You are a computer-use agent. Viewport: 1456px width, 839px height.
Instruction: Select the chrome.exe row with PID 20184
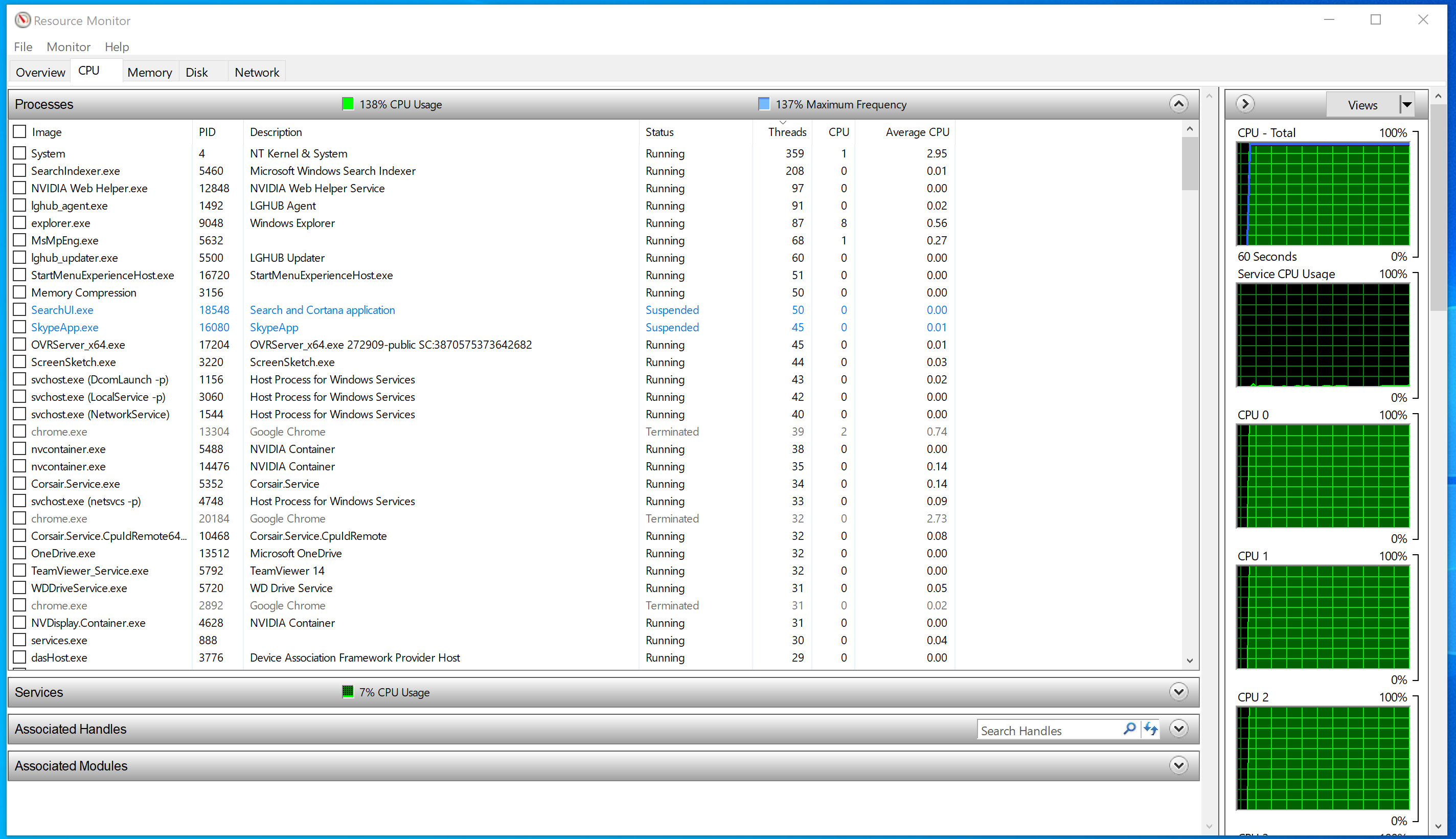[481, 518]
